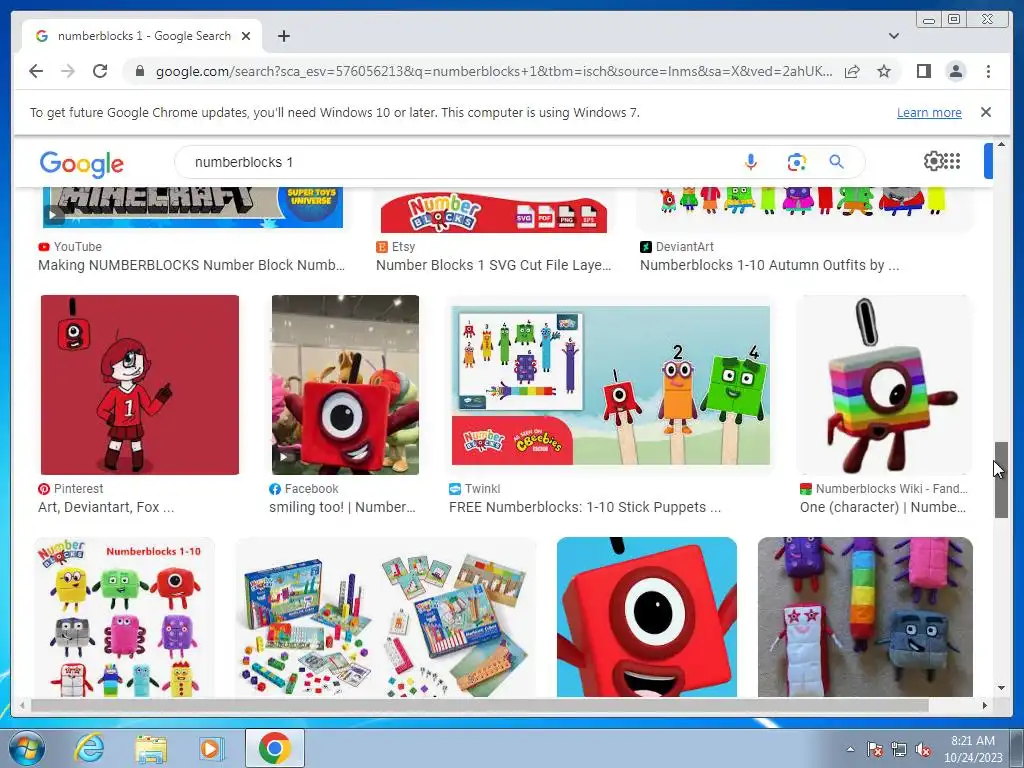Open Art, Deviantart, Fox result link
This screenshot has height=768, width=1024.
click(106, 507)
